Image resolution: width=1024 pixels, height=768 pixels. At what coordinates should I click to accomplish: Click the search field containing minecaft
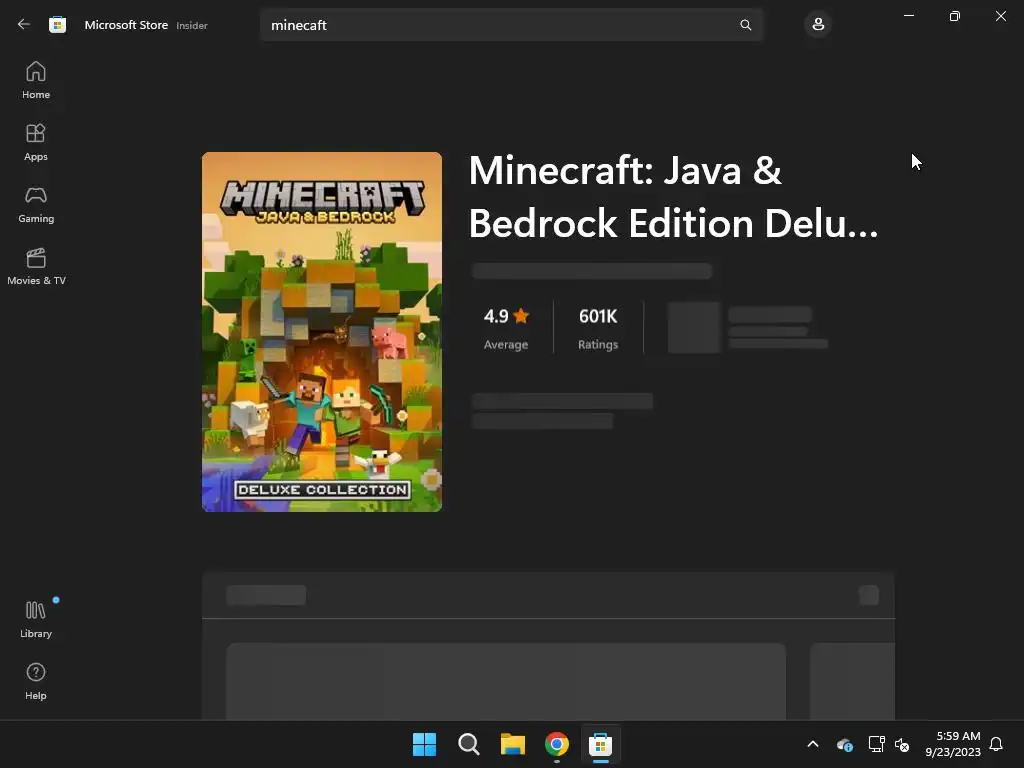coord(511,25)
